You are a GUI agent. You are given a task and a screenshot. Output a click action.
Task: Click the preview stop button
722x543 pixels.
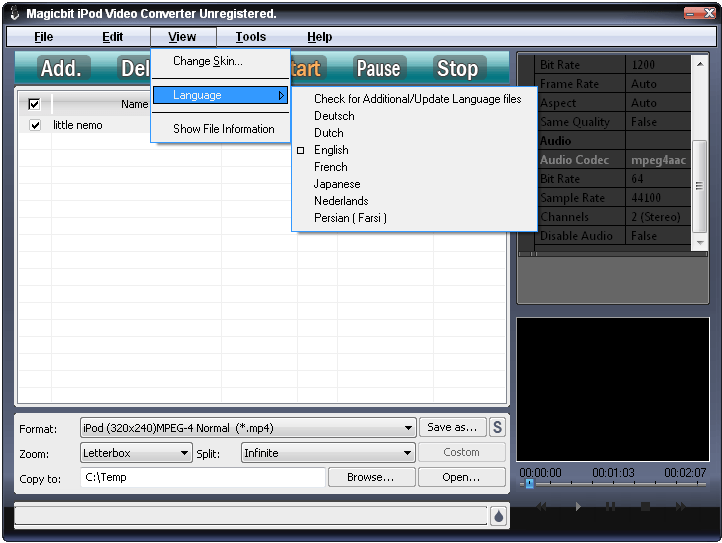pyautogui.click(x=646, y=507)
